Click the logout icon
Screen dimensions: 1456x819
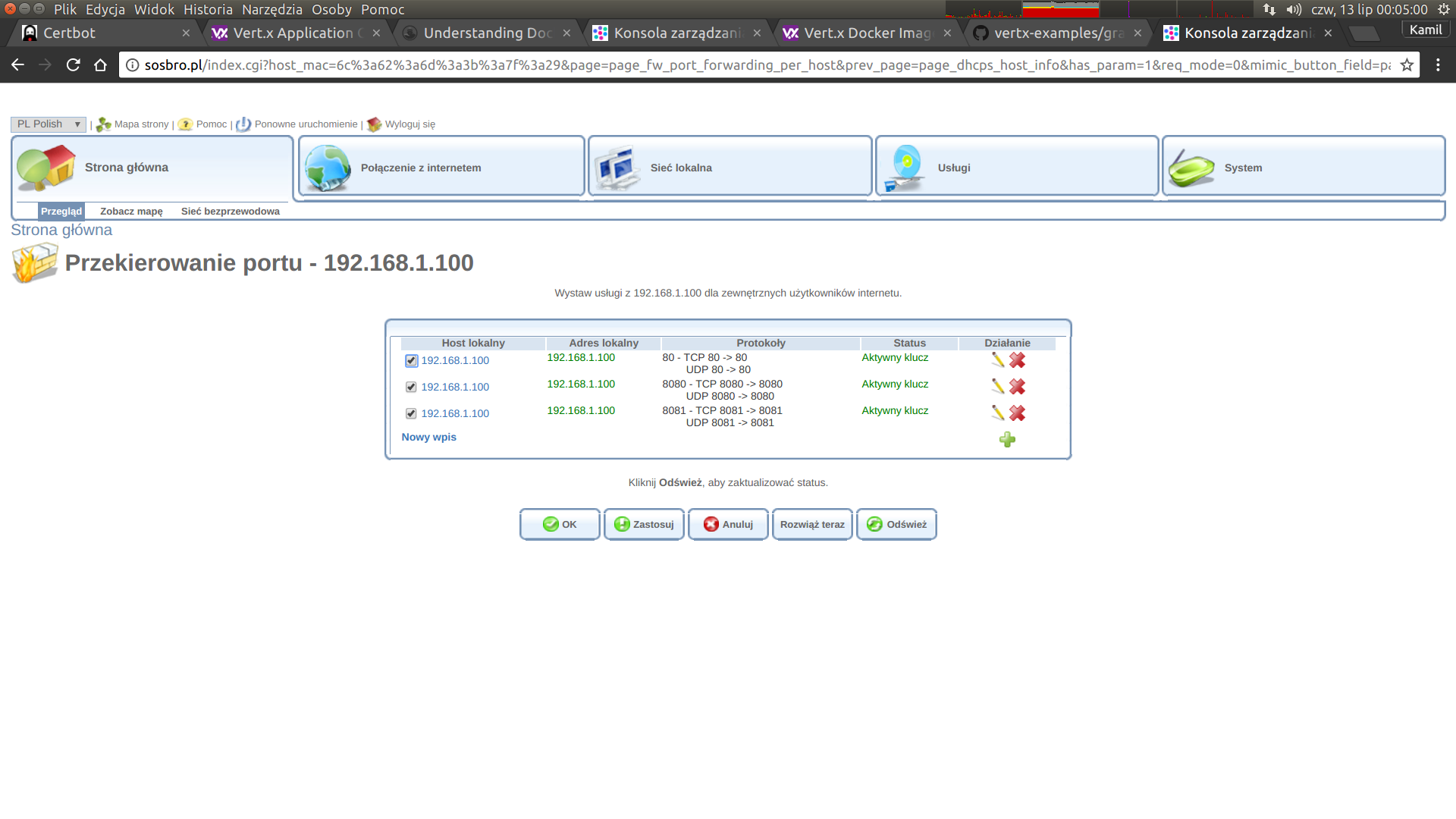[x=374, y=124]
